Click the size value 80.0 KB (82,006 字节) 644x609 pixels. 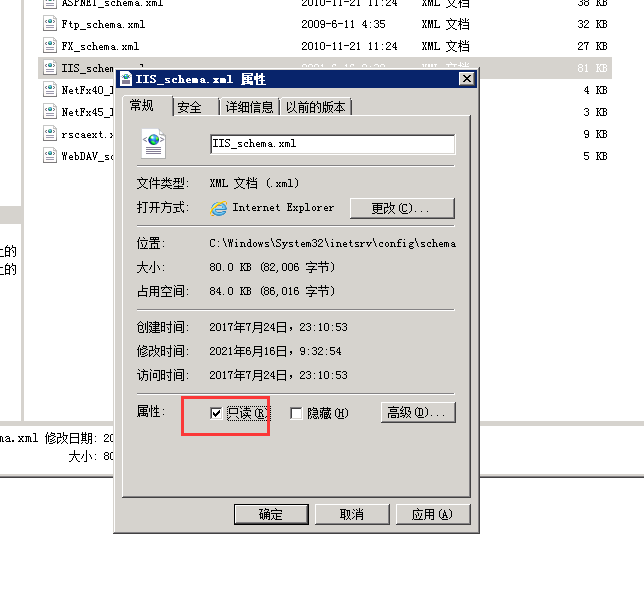(x=272, y=267)
